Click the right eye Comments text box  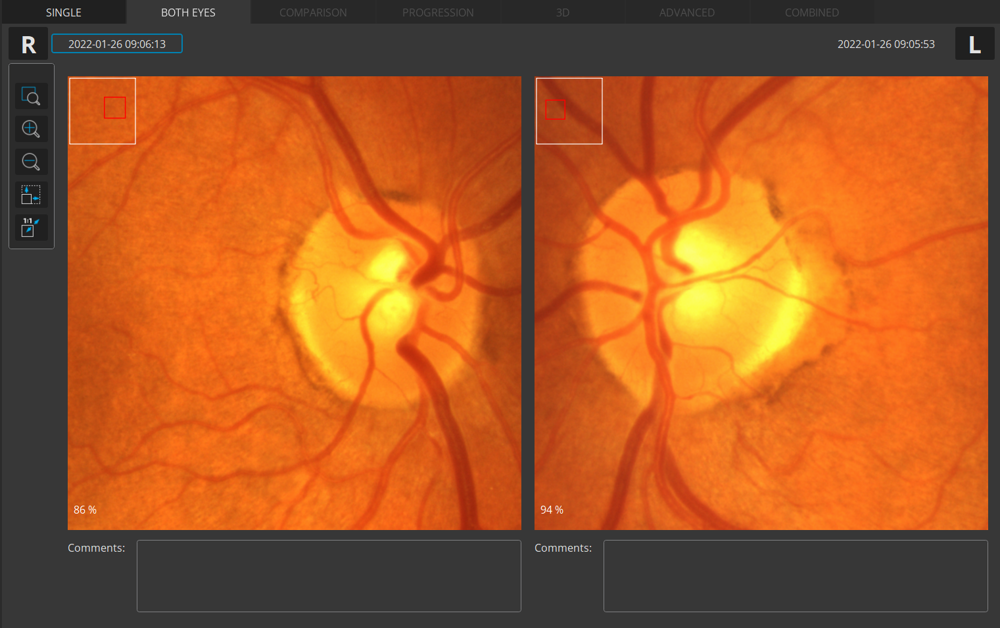point(328,576)
